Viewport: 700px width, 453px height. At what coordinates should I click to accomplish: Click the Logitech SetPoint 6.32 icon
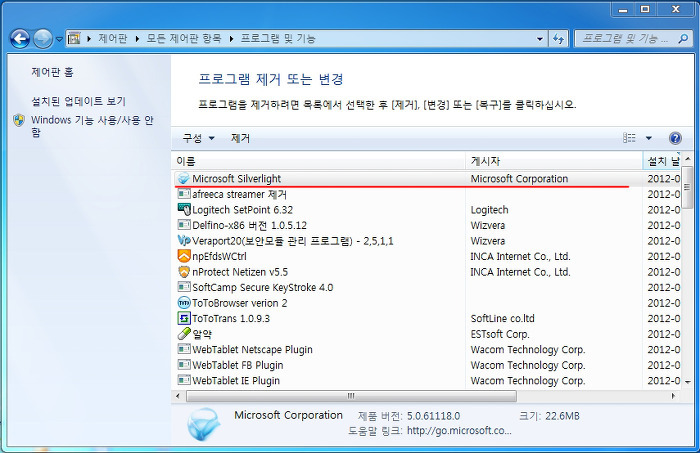pyautogui.click(x=183, y=210)
